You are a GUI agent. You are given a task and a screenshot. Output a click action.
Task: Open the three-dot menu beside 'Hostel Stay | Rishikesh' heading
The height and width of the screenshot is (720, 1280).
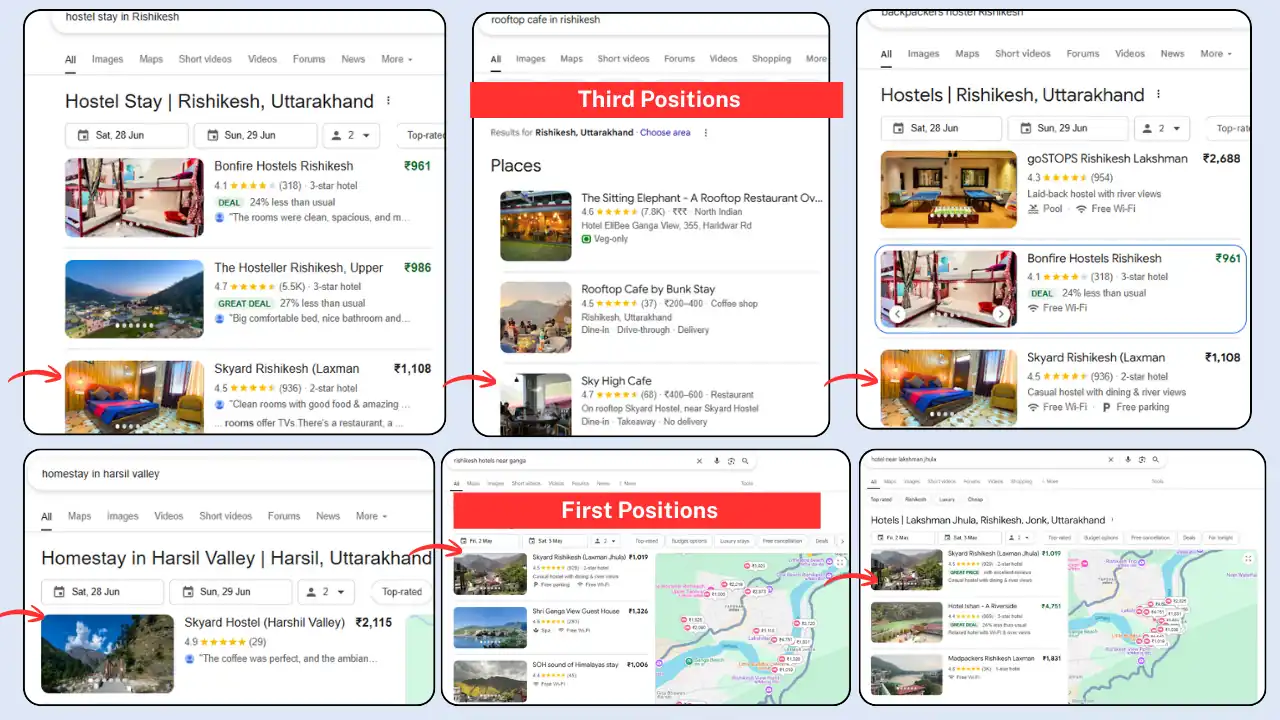[388, 101]
